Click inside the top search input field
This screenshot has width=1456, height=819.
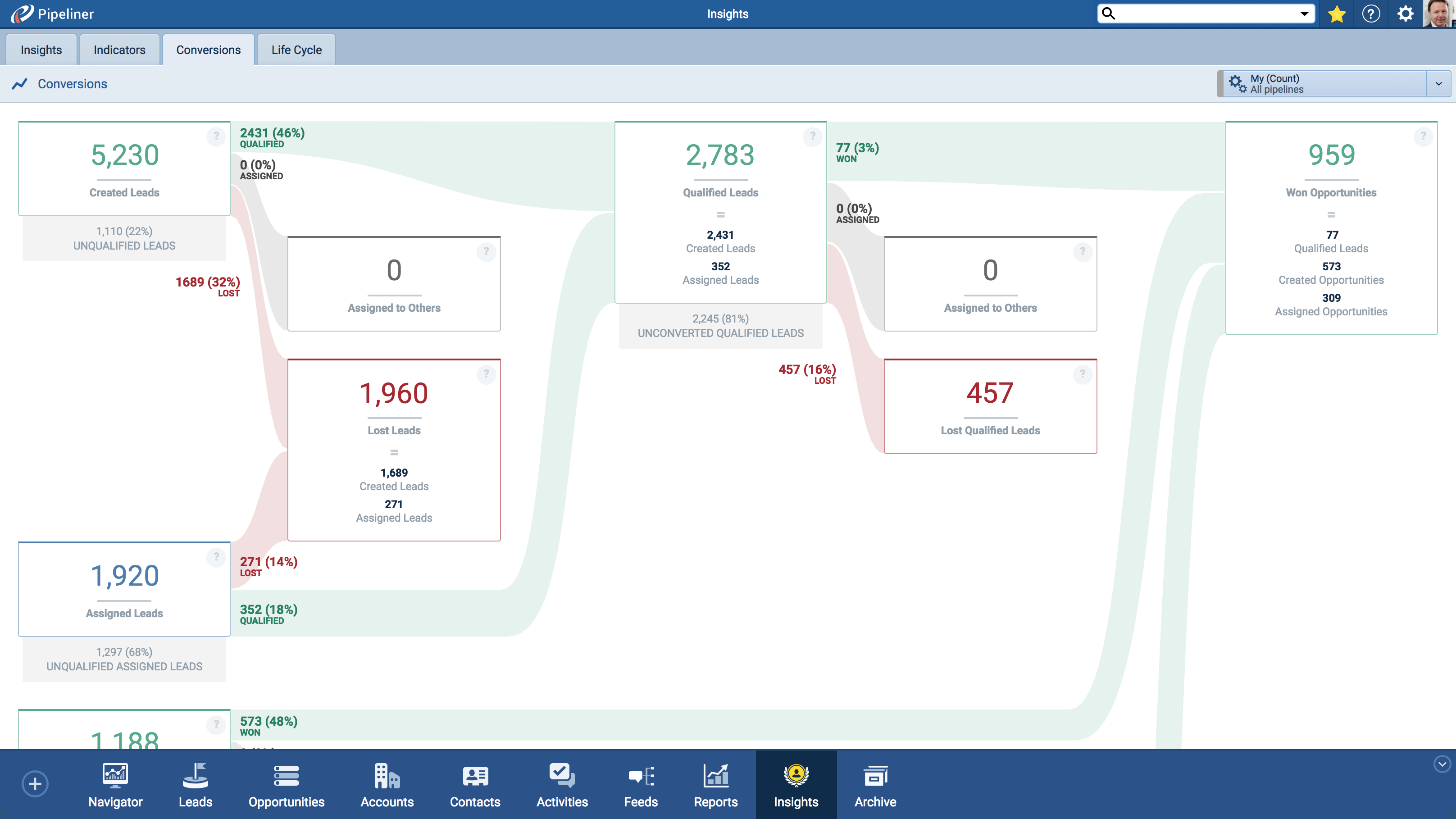tap(1204, 14)
